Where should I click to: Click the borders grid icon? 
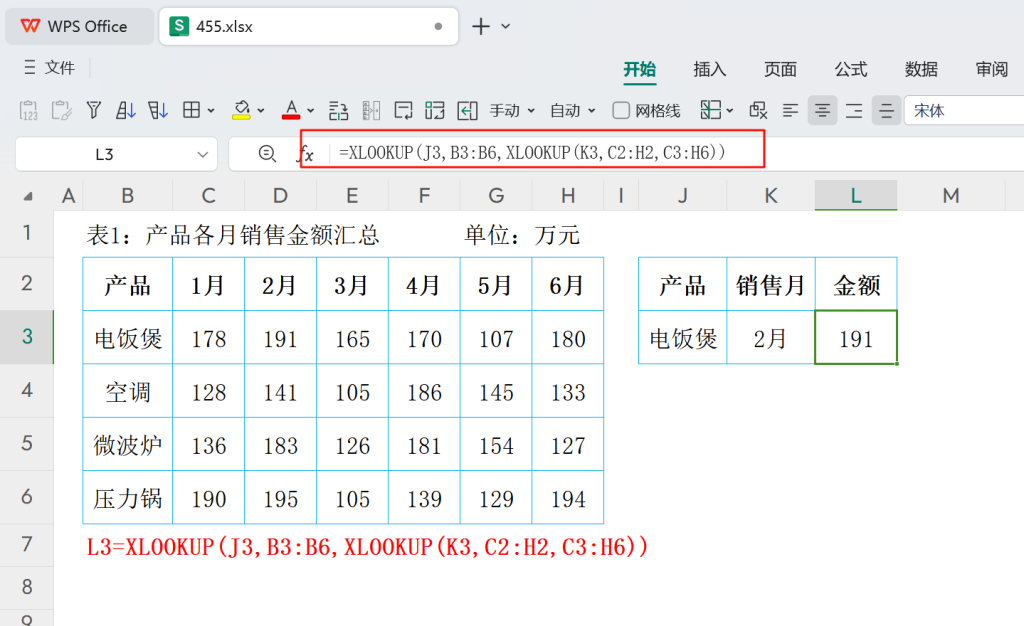pyautogui.click(x=191, y=110)
